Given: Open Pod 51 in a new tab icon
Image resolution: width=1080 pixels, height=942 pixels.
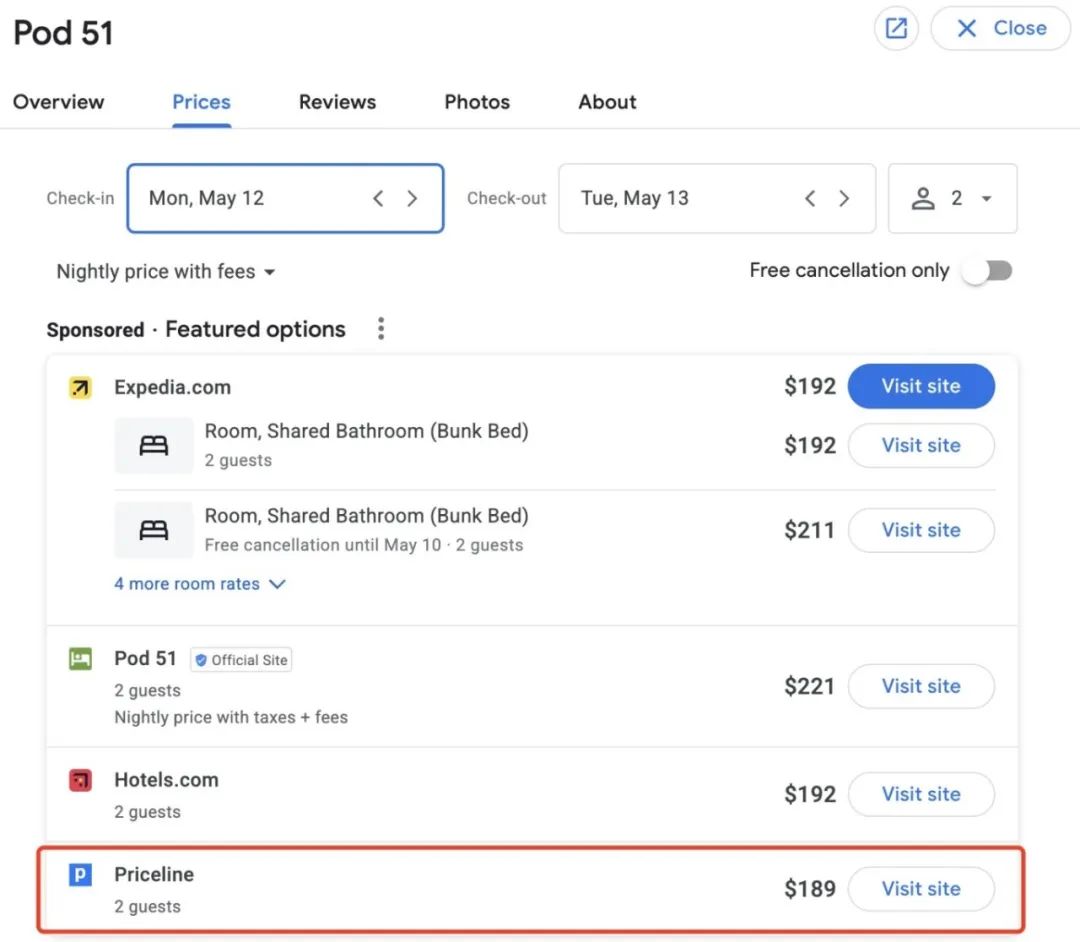Looking at the screenshot, I should 896,28.
